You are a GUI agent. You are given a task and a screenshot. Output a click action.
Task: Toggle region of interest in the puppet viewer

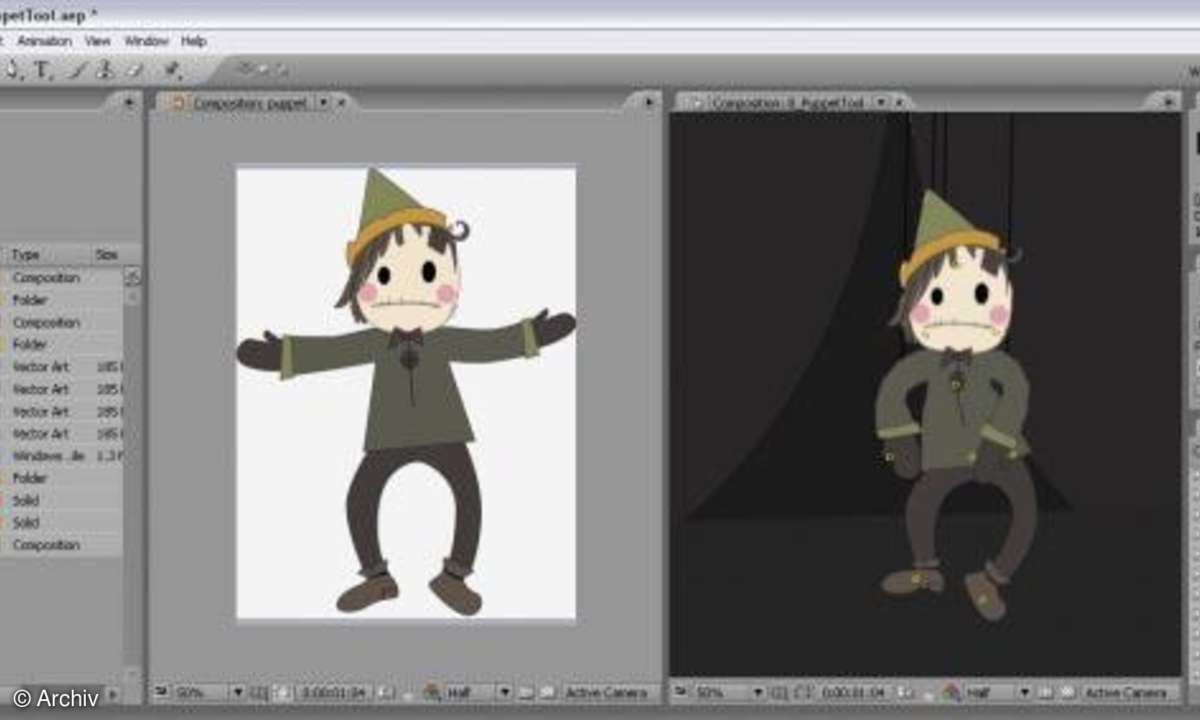(524, 692)
